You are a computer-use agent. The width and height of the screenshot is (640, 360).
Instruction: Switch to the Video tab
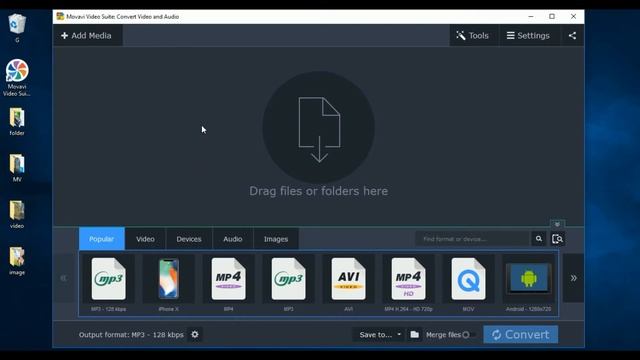(145, 239)
